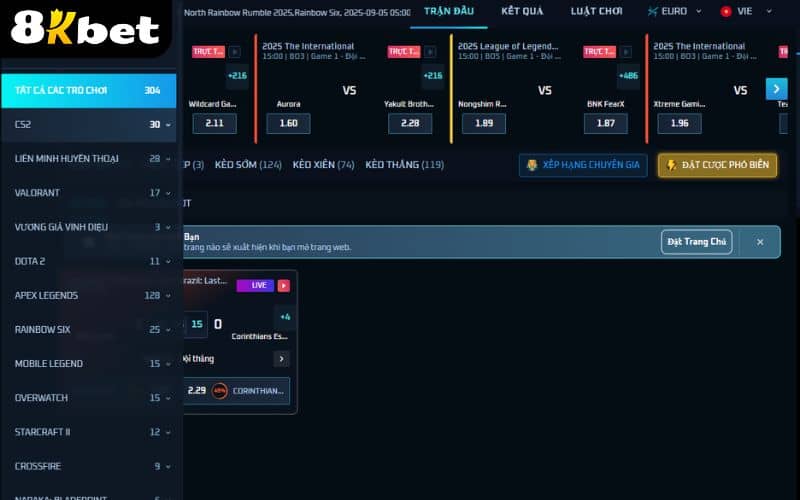The width and height of the screenshot is (800, 500).
Task: Open the +486 markets for the BNK FearX match
Action: (x=628, y=76)
